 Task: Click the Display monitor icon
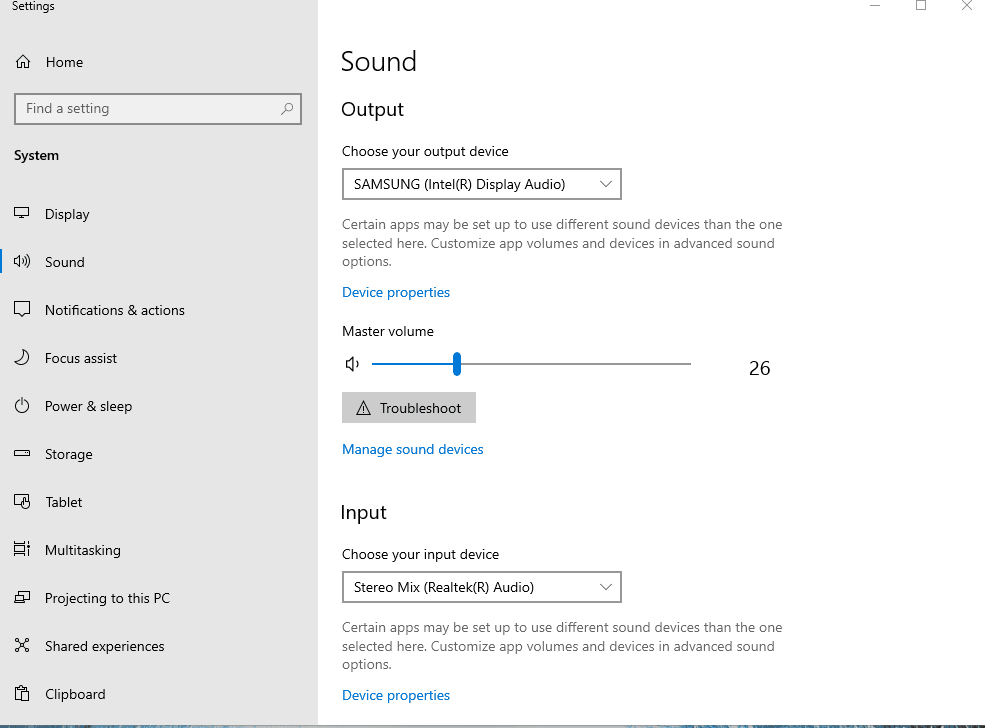[22, 214]
